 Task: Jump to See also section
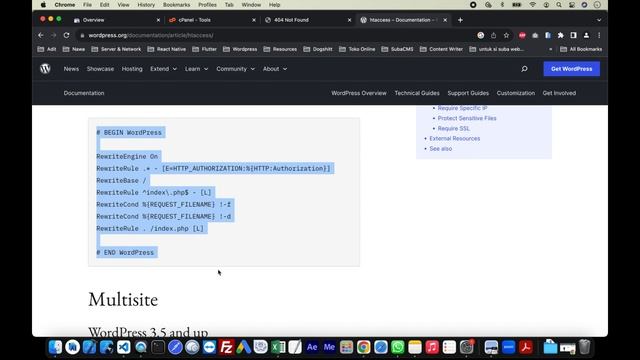(440, 149)
